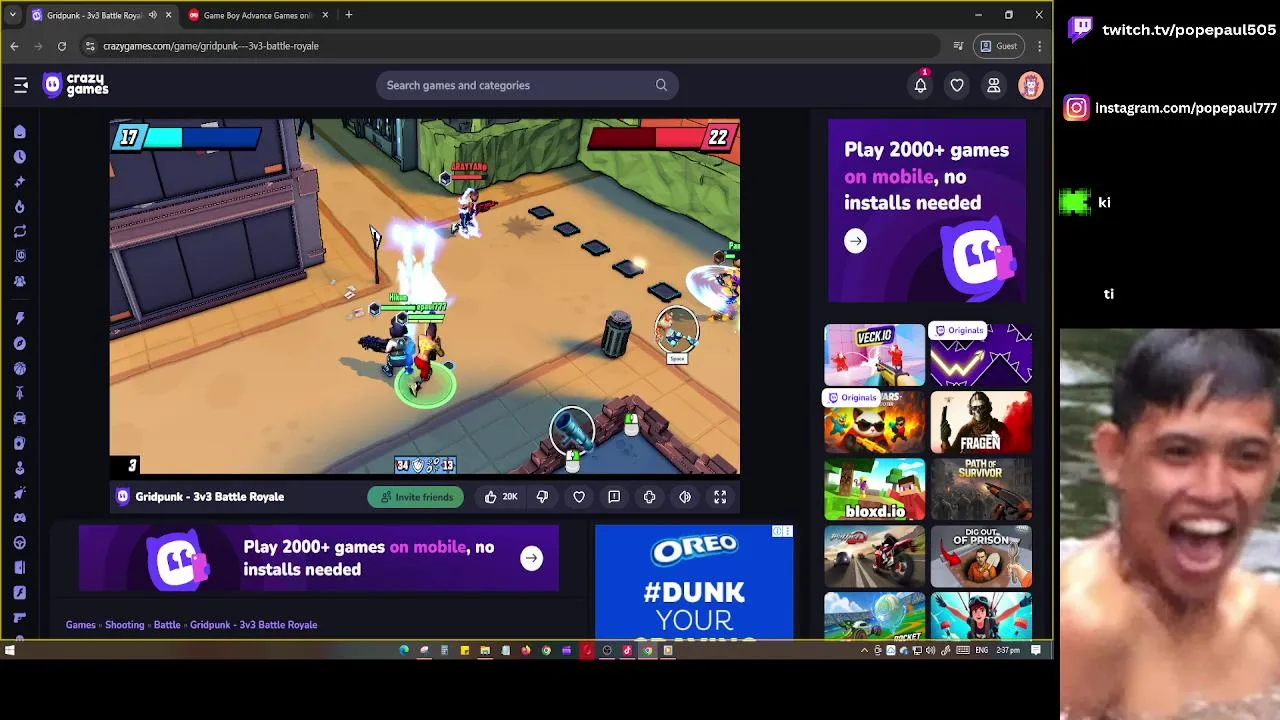Open the game controls puzzle icon
Screen dimensions: 1280x720
pyautogui.click(x=649, y=497)
